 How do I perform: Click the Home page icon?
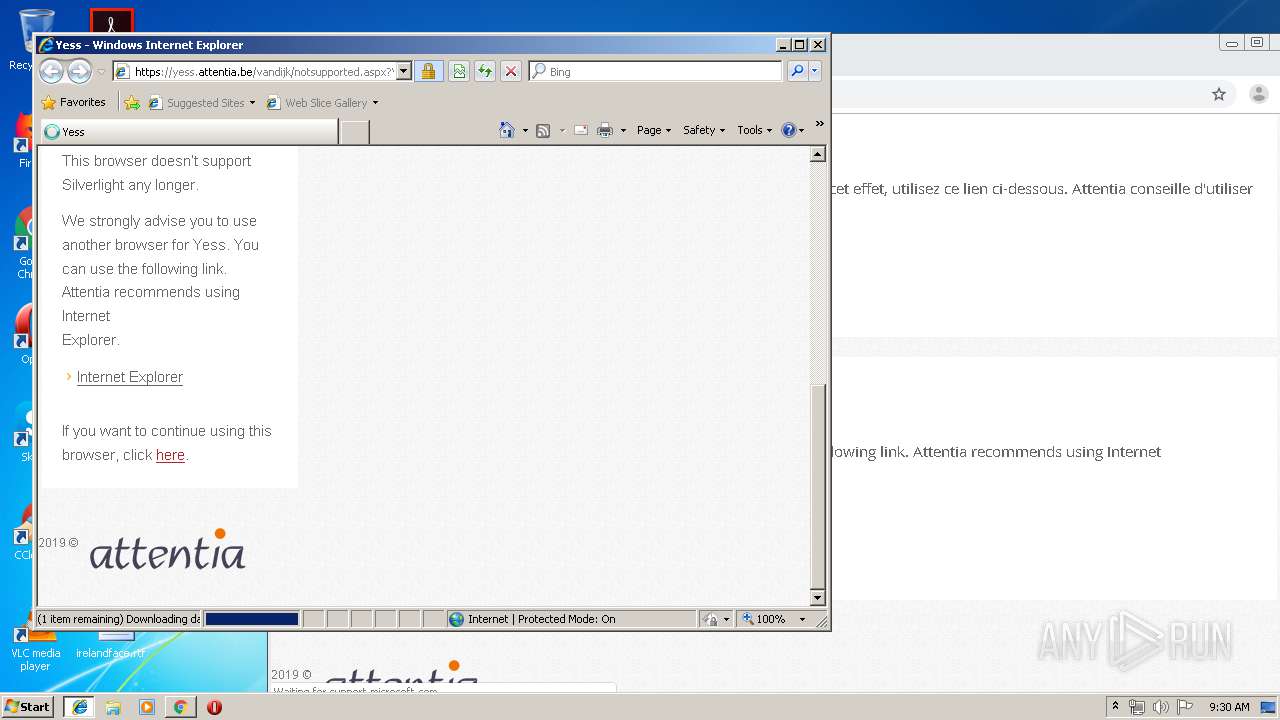(507, 130)
